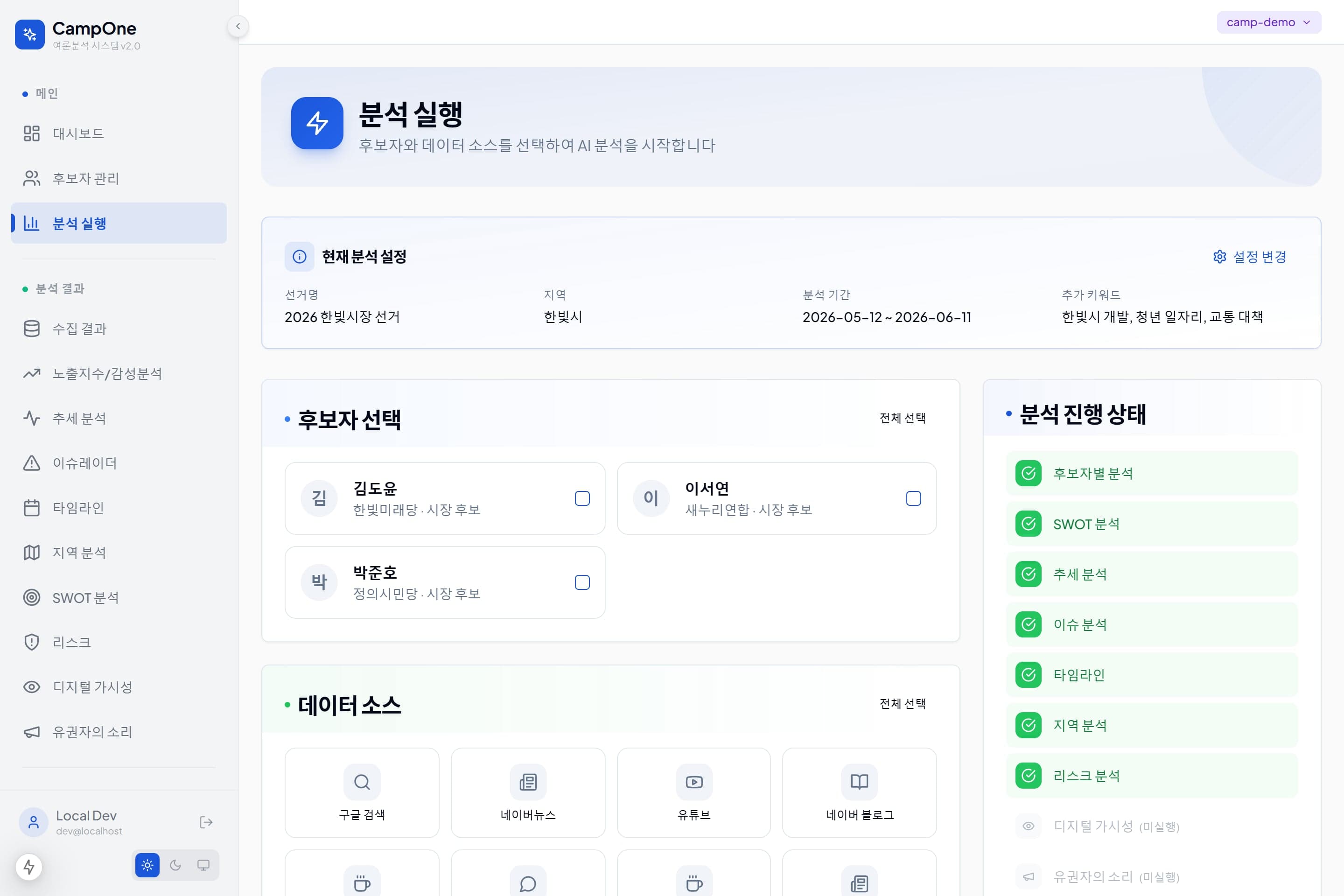Click the election name 2026 한빛시장 선거
Image resolution: width=1344 pixels, height=896 pixels.
click(x=342, y=317)
